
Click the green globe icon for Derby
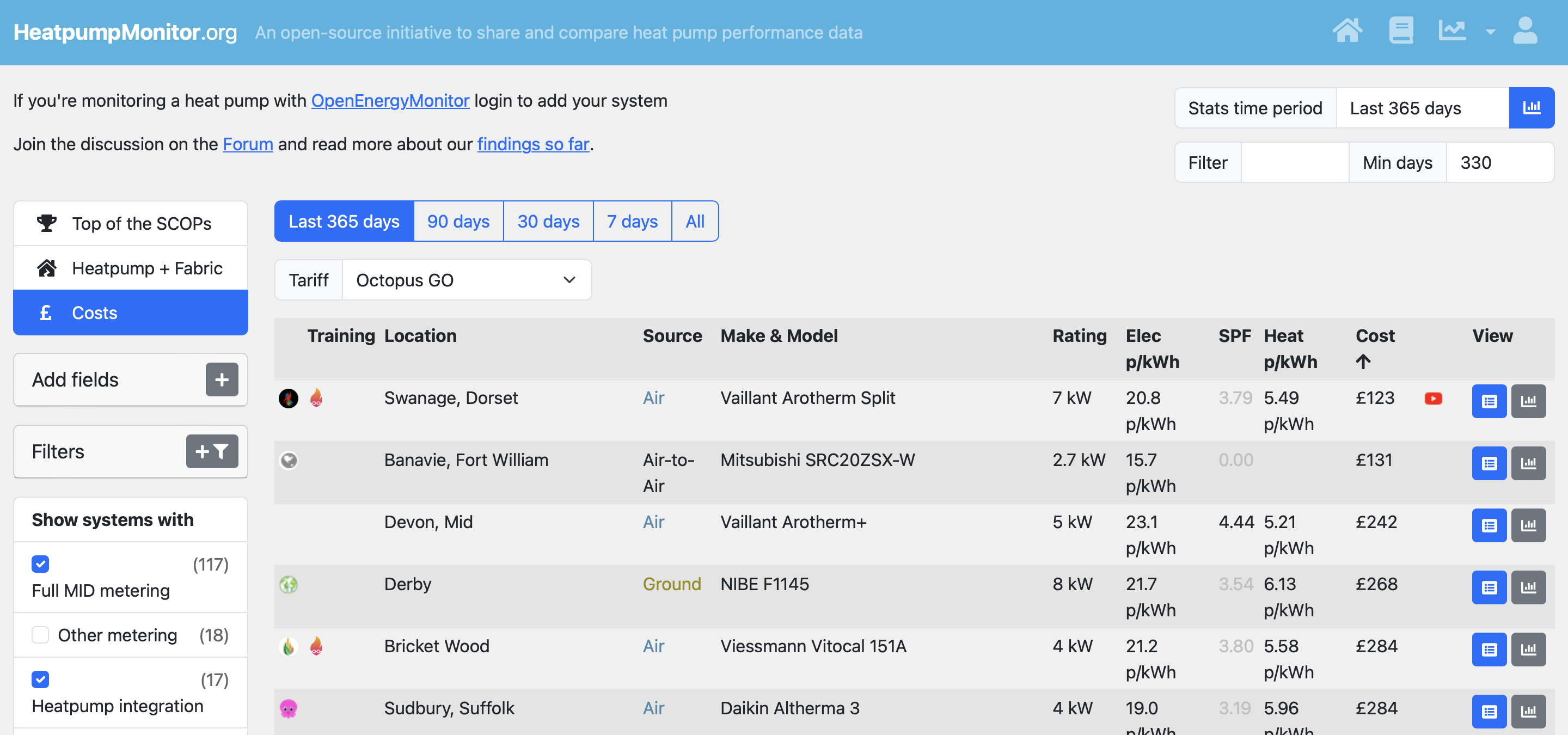click(289, 585)
